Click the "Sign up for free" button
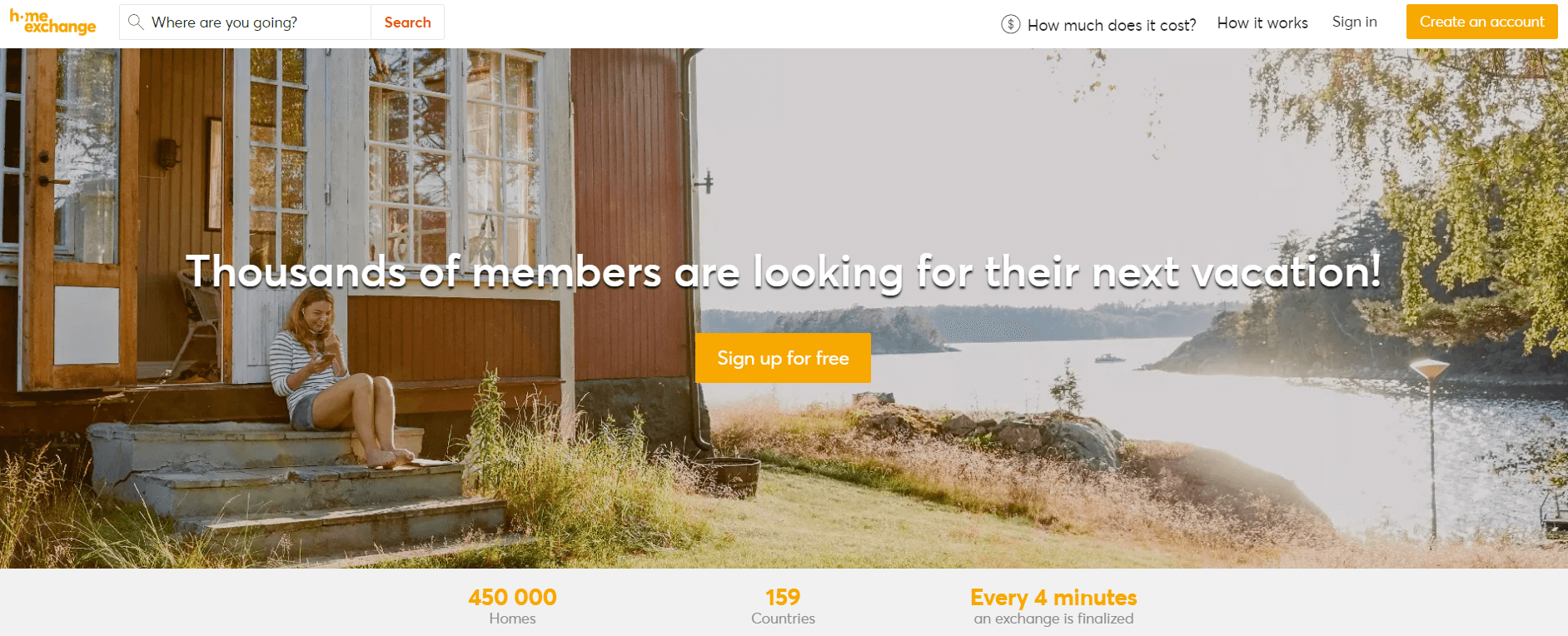Image resolution: width=1568 pixels, height=636 pixels. (783, 358)
